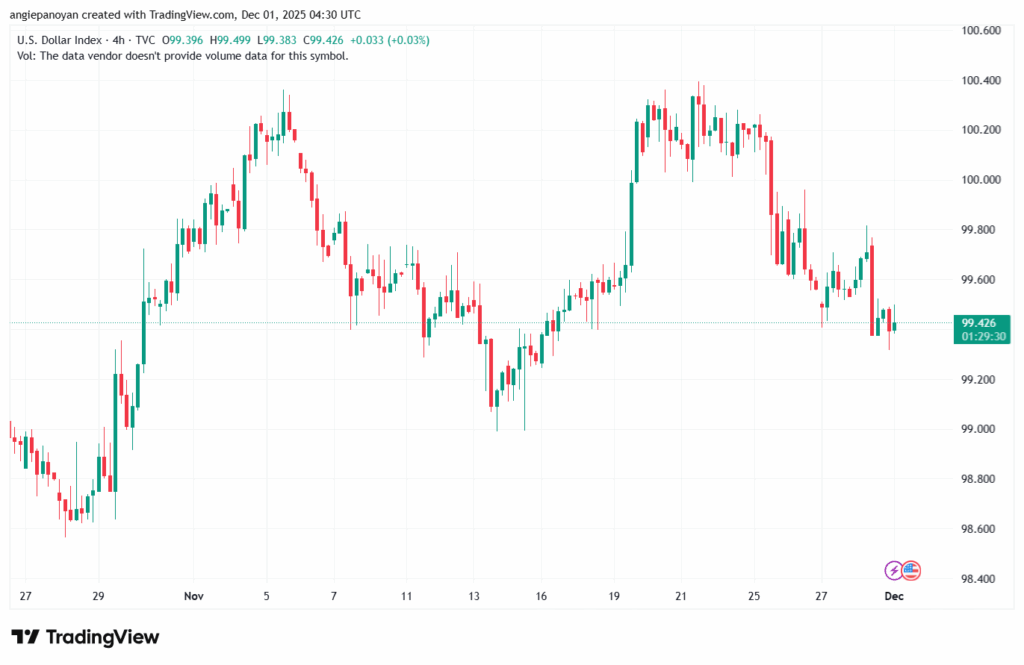The width and height of the screenshot is (1024, 665).
Task: Click the Dec label on the time axis
Action: (x=893, y=596)
